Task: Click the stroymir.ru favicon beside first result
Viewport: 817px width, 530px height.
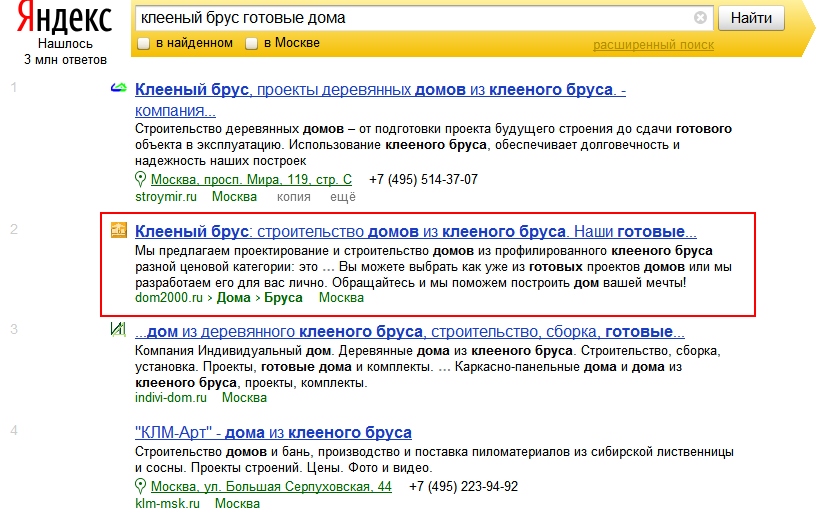Action: coord(119,88)
